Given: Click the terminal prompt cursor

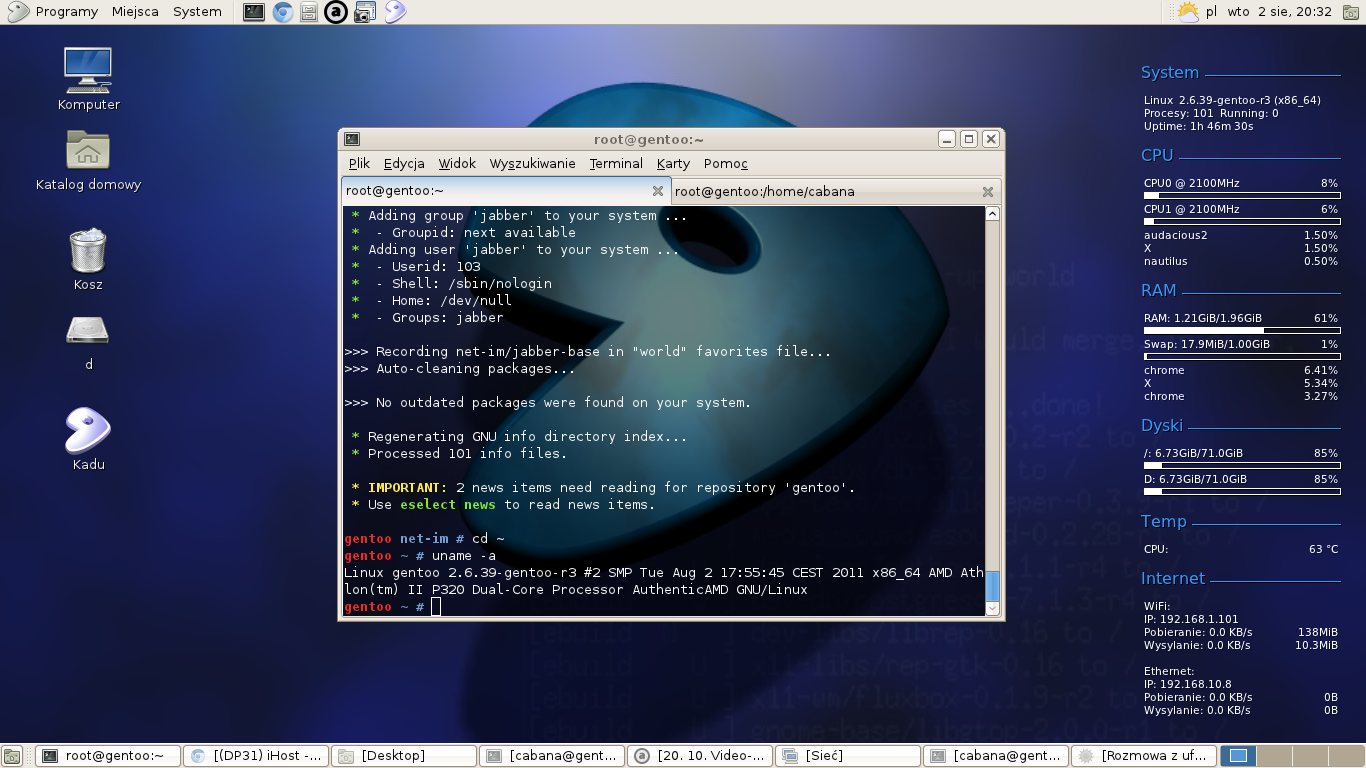Looking at the screenshot, I should [x=436, y=607].
